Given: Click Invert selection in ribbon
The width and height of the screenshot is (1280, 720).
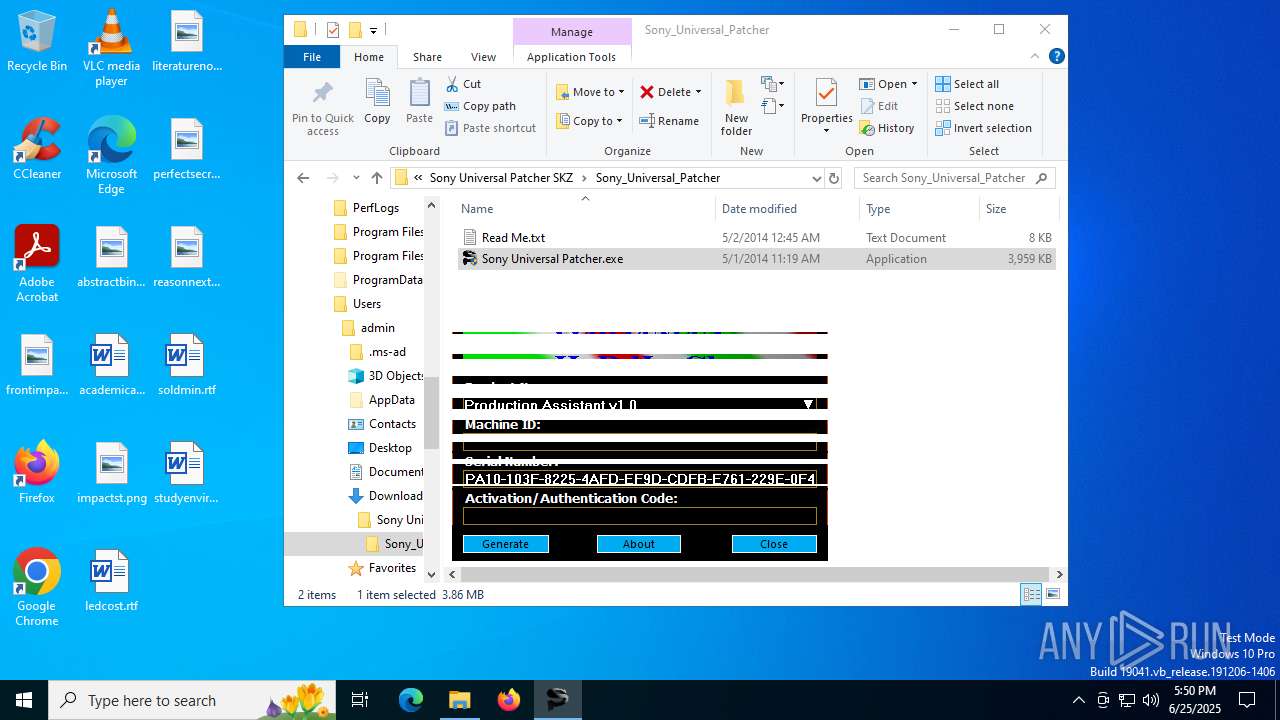Looking at the screenshot, I should [983, 128].
